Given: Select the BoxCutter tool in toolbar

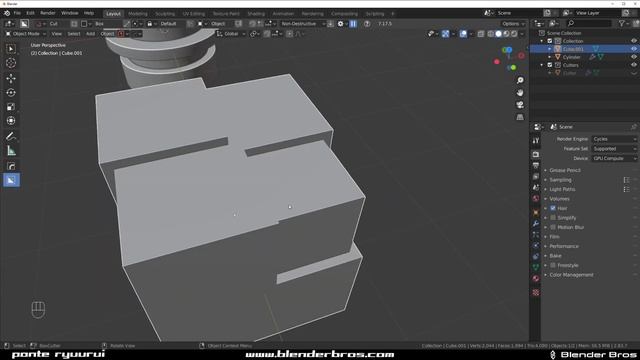Looking at the screenshot, I should 11,180.
